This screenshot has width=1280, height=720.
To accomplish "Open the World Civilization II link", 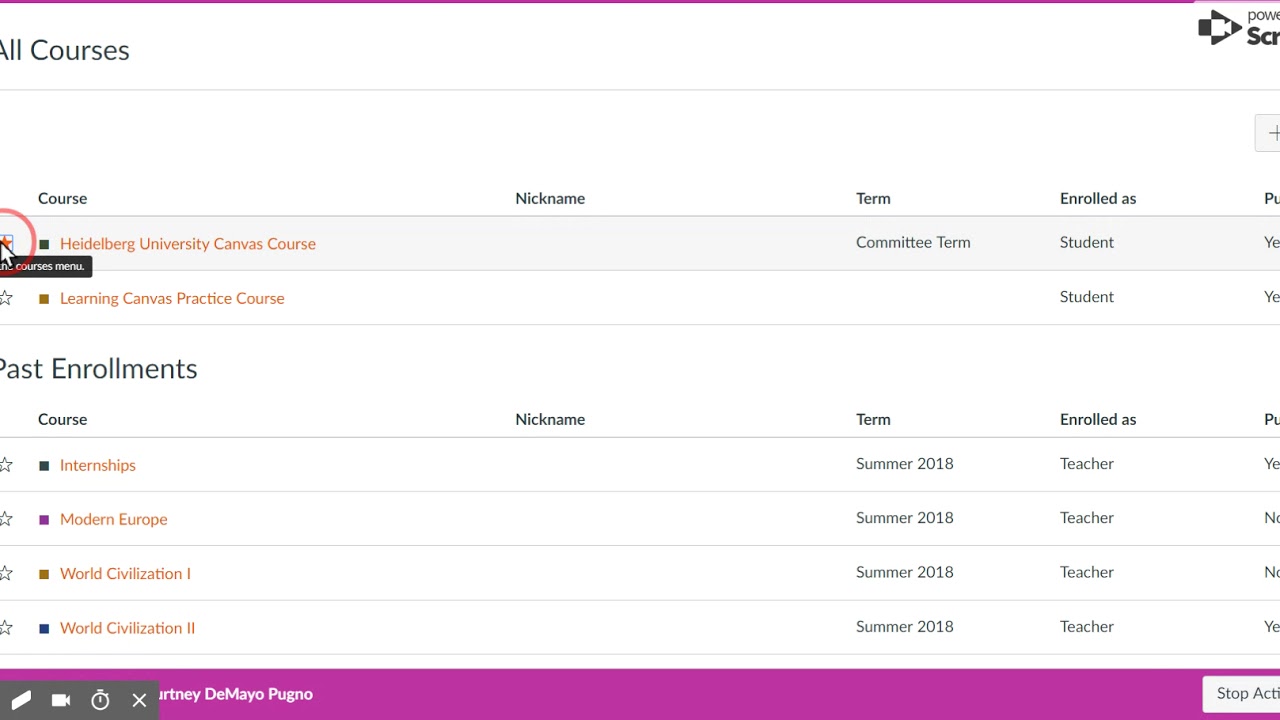I will (x=127, y=628).
